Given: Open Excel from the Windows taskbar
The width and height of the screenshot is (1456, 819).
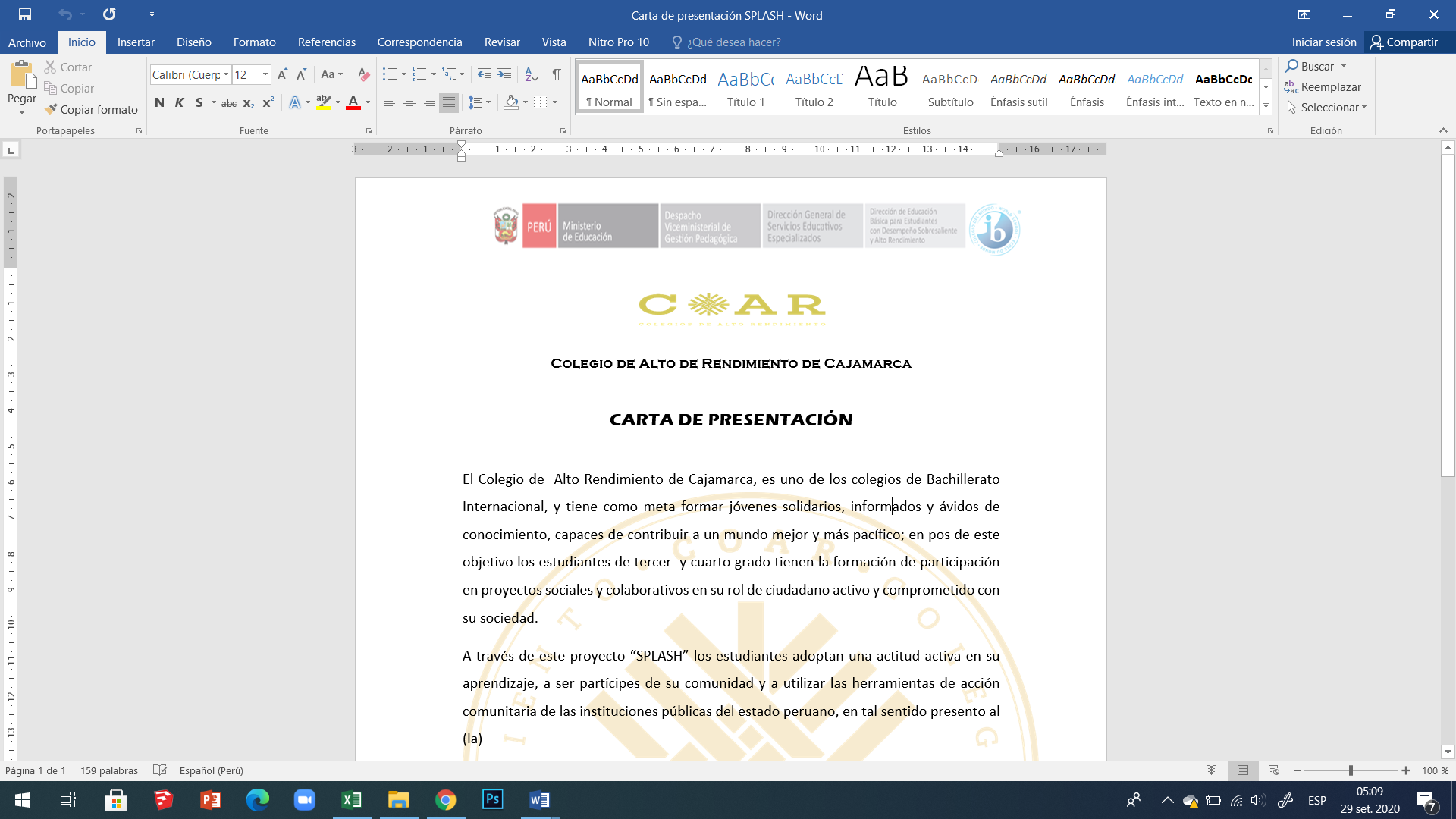Looking at the screenshot, I should 351,800.
